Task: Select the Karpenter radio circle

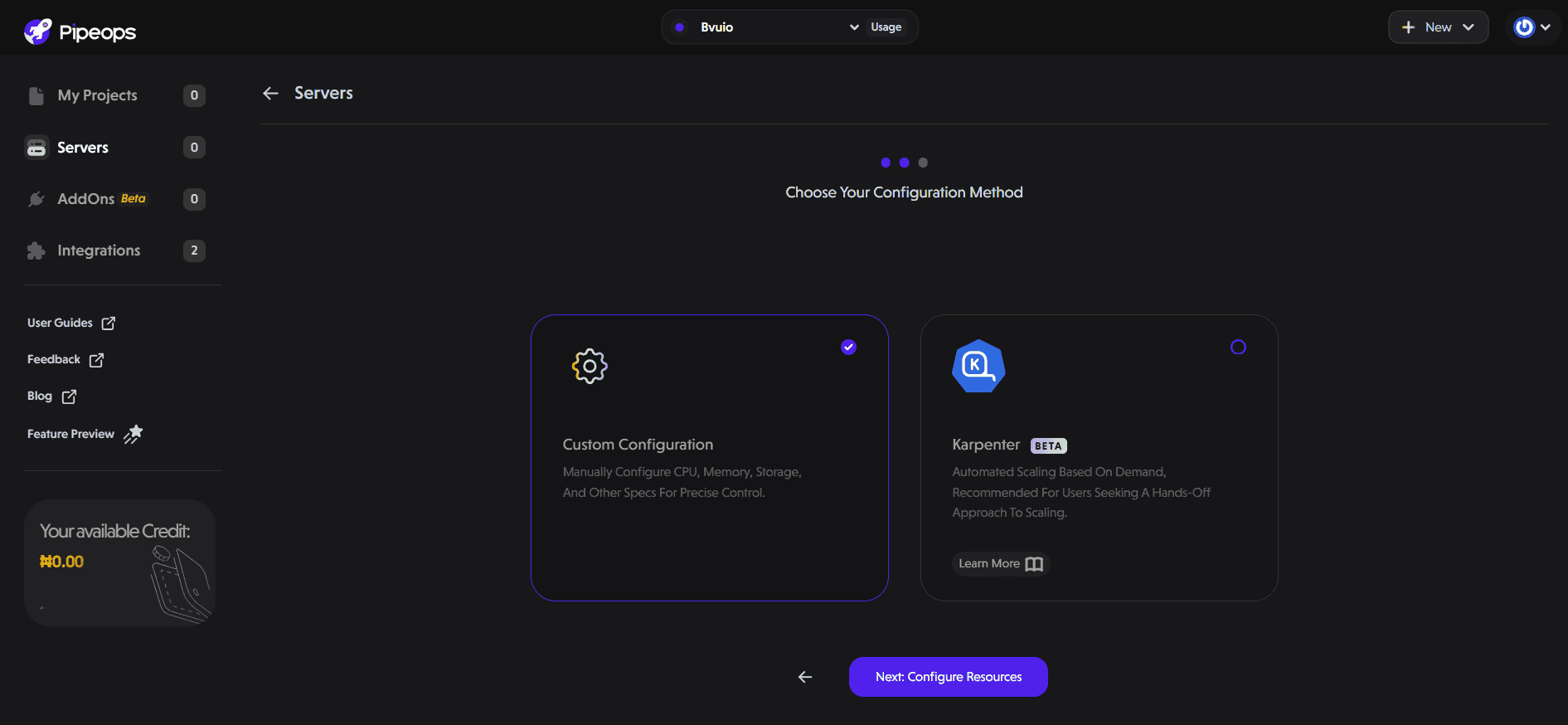Action: [1238, 348]
